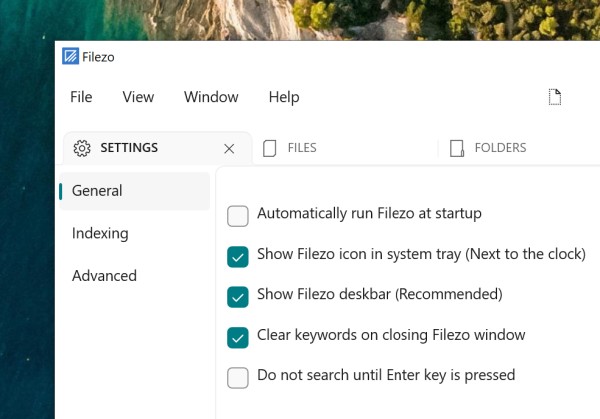
Task: Open the Window menu
Action: pos(211,97)
